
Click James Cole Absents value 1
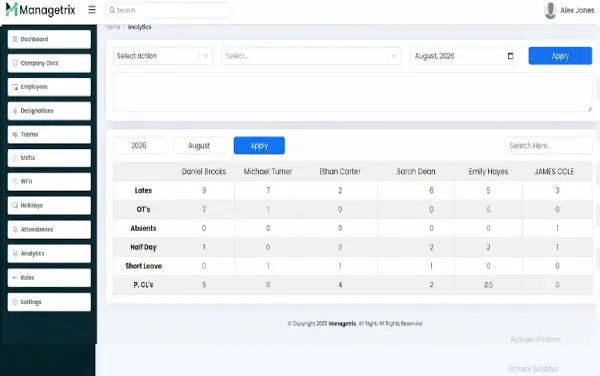[x=557, y=228]
